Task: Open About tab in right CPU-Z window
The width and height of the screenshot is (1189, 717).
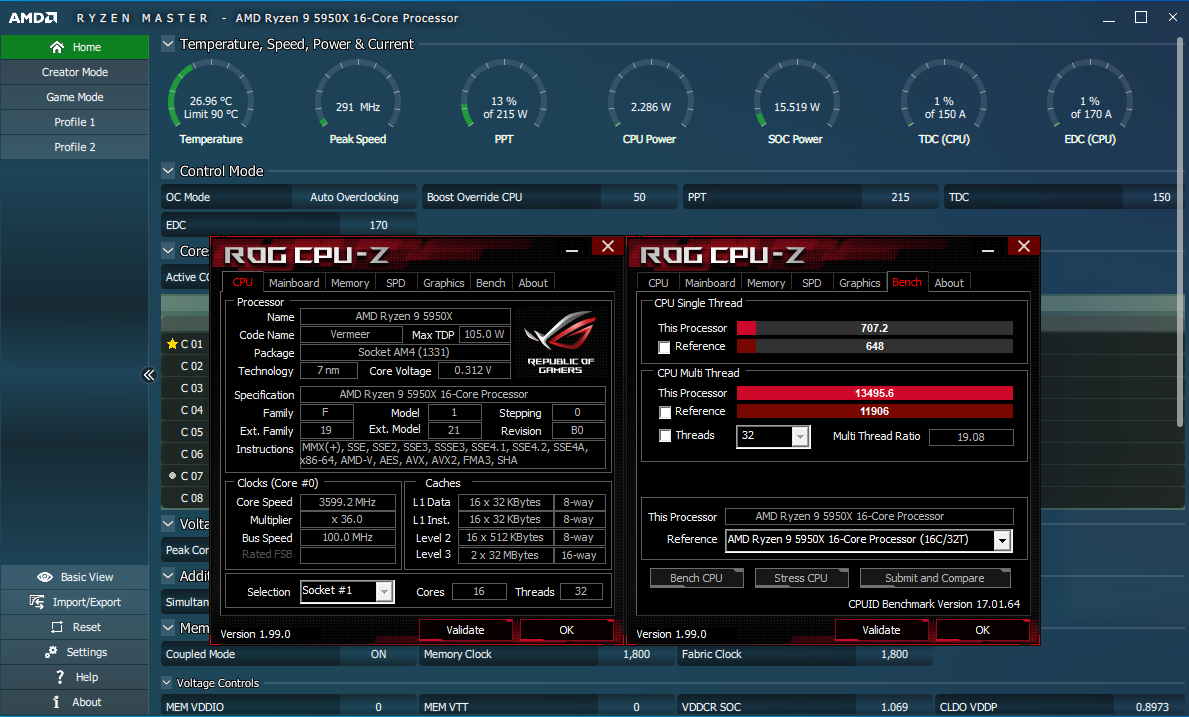Action: click(949, 283)
